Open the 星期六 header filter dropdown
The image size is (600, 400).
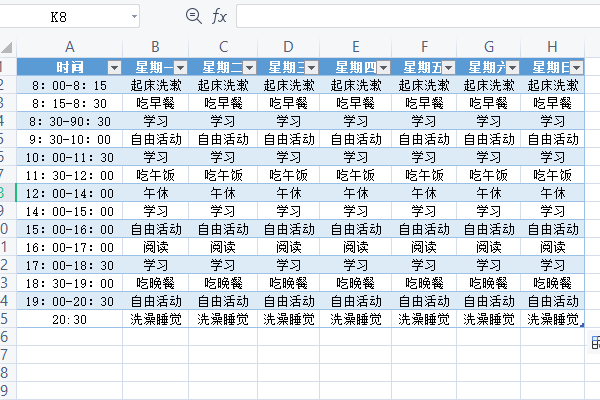coord(512,68)
